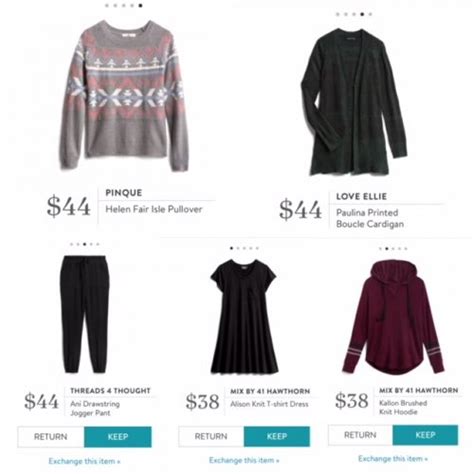
Task: Open the Paulina Boucle Cardigan photo
Action: pyautogui.click(x=354, y=102)
